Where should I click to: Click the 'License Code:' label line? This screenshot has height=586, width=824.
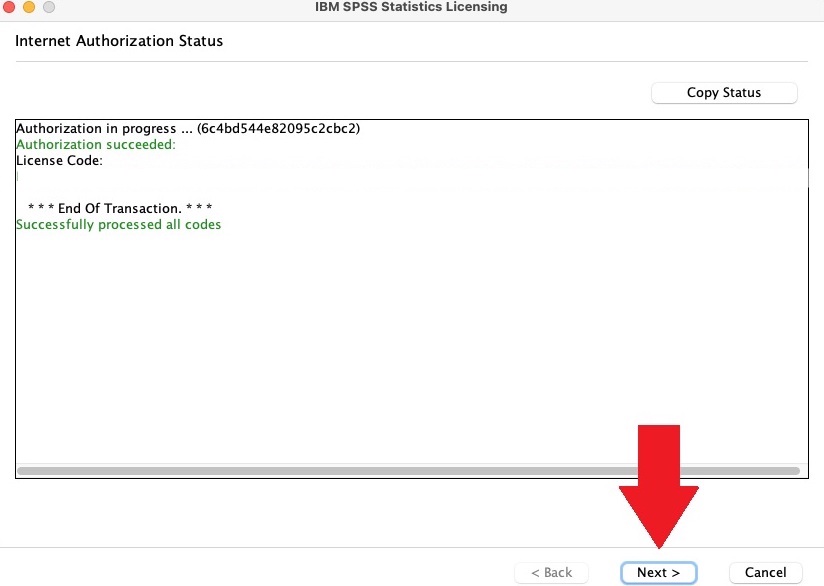pyautogui.click(x=60, y=161)
